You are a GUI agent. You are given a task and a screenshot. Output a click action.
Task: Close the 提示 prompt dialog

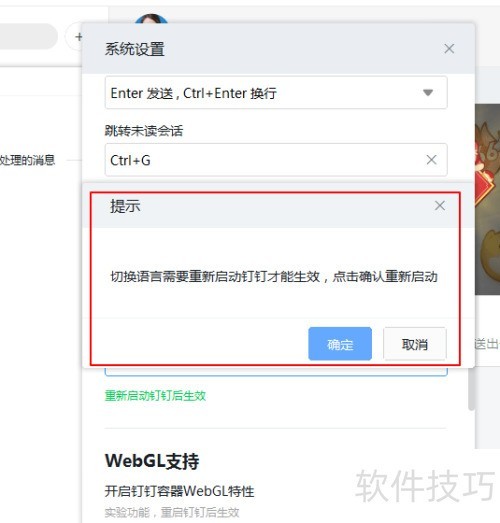(x=440, y=205)
